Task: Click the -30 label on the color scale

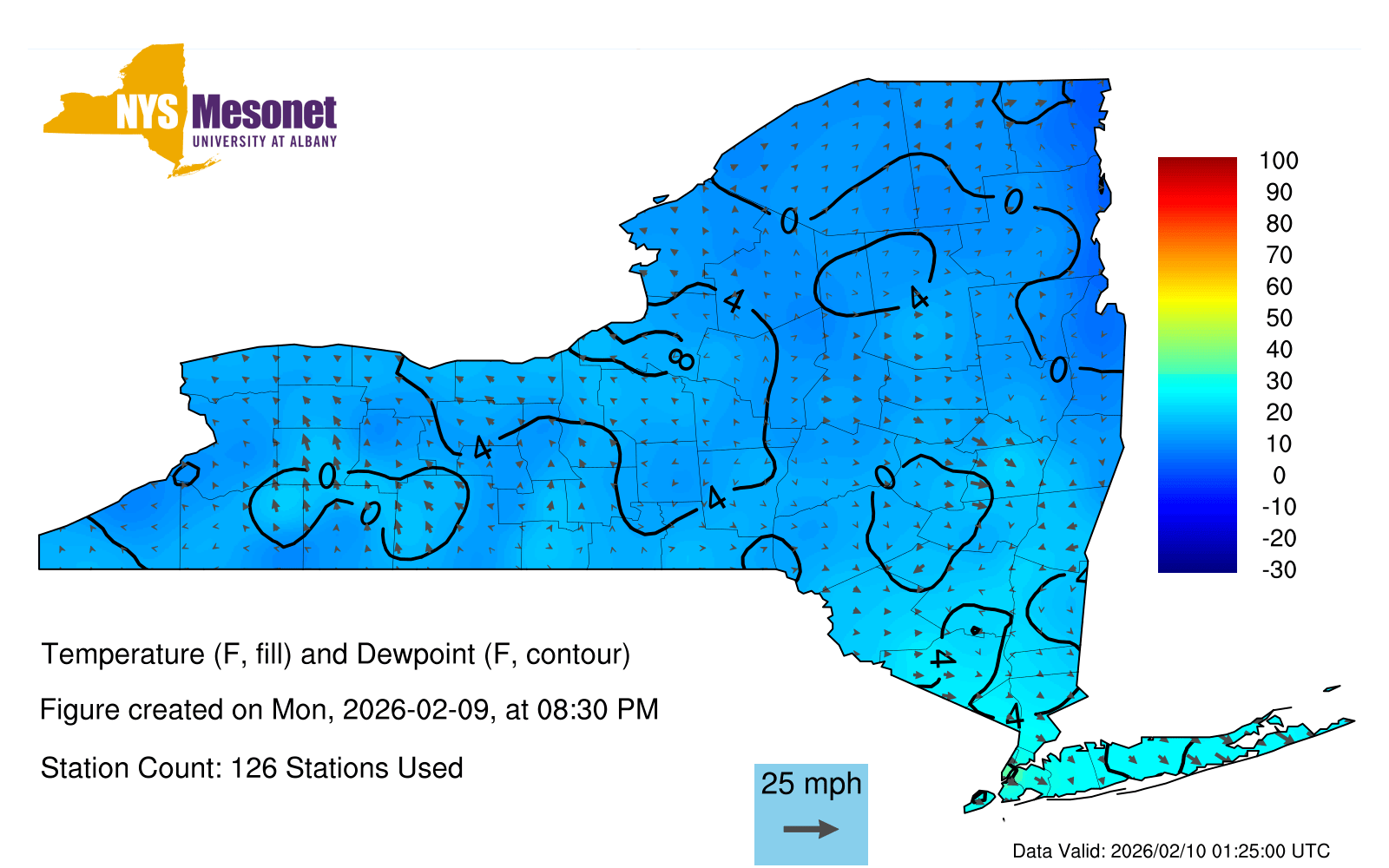Action: click(1278, 569)
